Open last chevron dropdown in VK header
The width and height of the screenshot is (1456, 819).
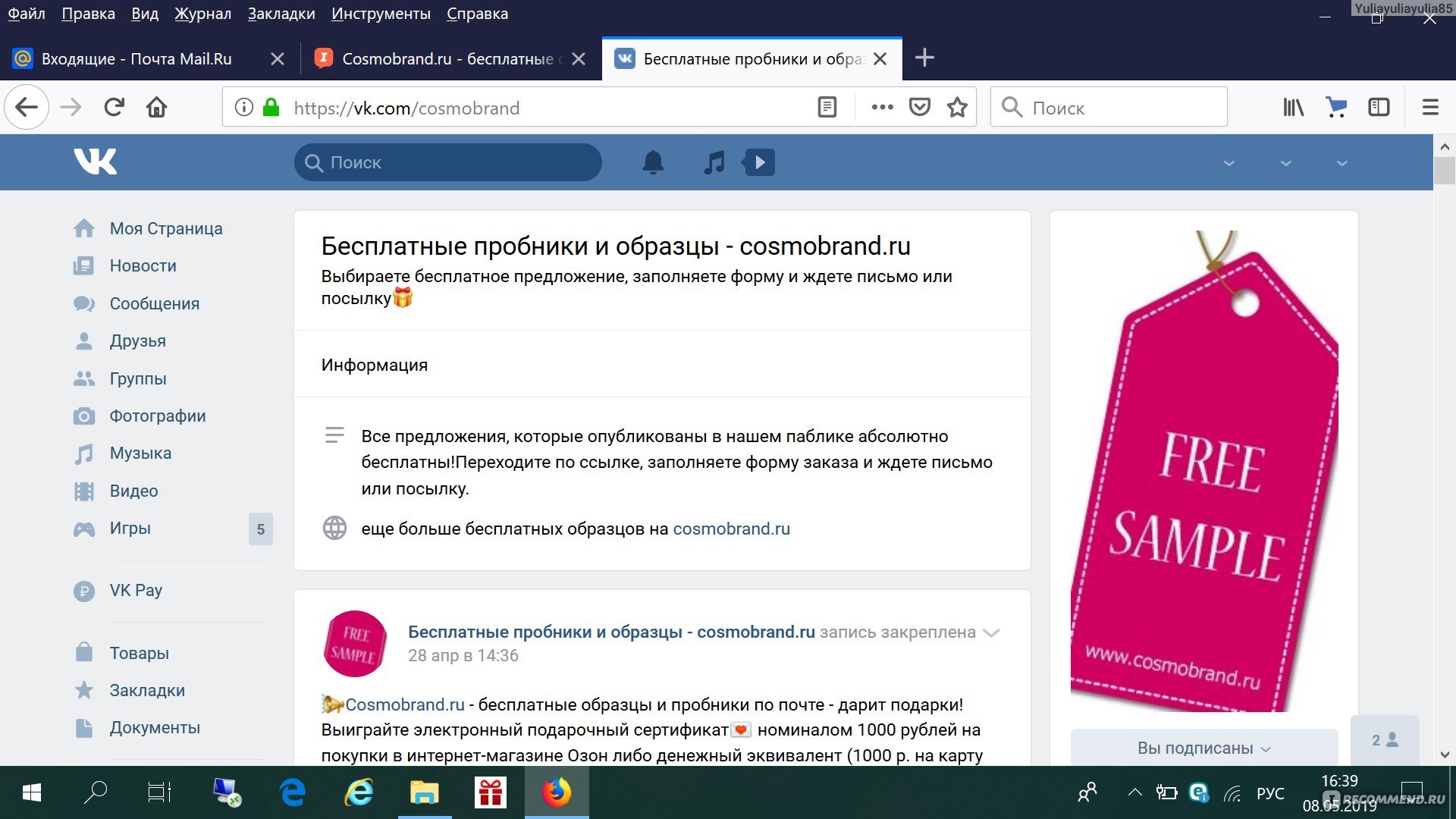tap(1342, 163)
